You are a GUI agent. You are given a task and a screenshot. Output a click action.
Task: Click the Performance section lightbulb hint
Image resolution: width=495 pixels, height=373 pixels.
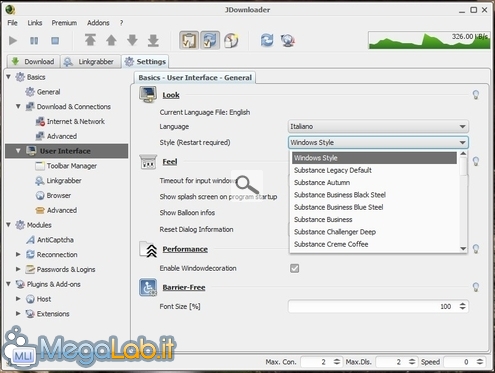[x=476, y=249]
